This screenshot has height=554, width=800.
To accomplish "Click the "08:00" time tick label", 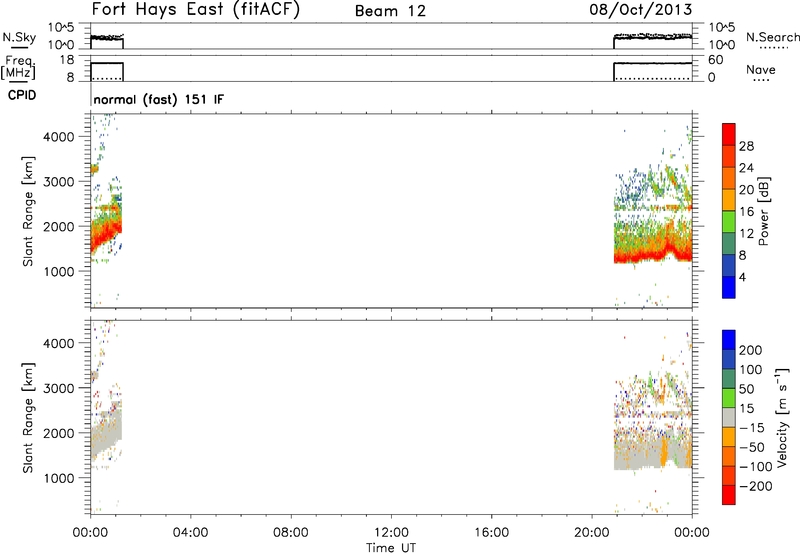I will pyautogui.click(x=290, y=533).
